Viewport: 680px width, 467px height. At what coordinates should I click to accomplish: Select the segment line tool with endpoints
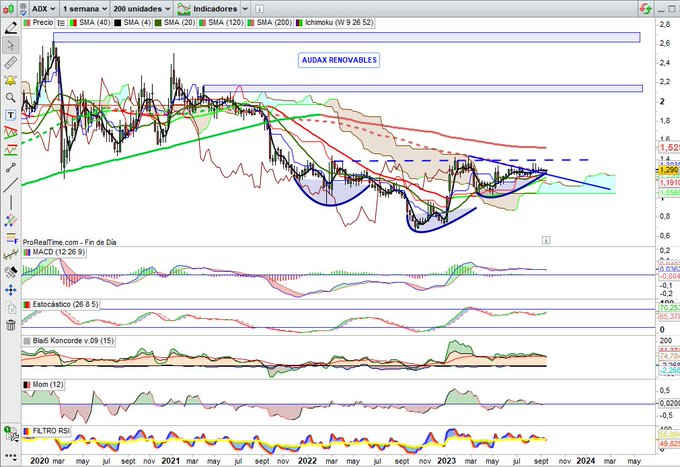click(11, 167)
